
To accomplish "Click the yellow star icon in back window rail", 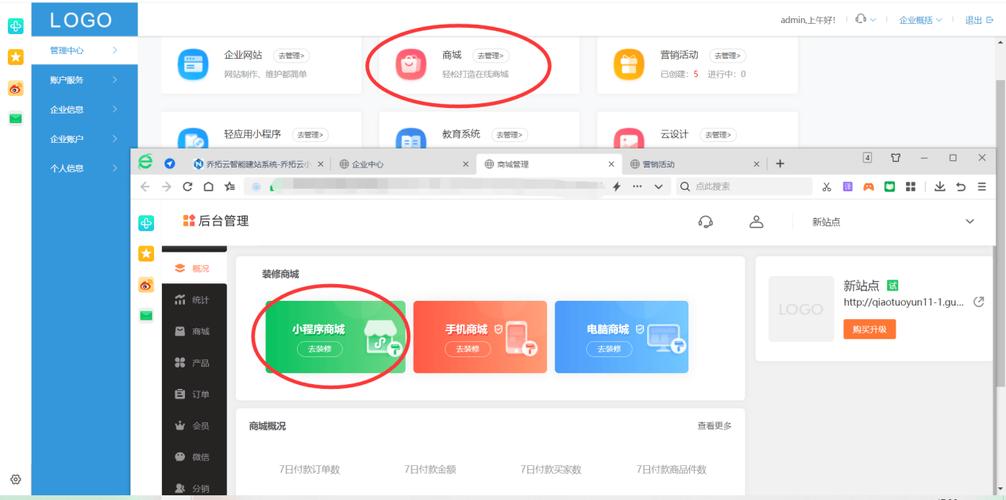I will coord(16,57).
